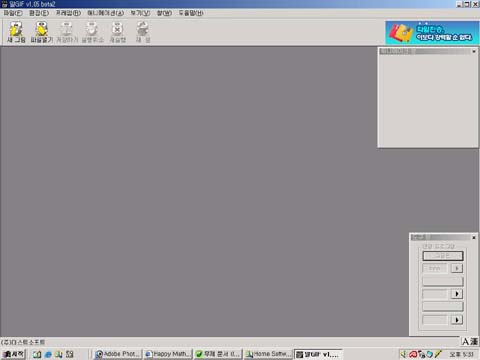This screenshot has height=360, width=480.
Task: Click the second field in options panel
Action: [435, 294]
